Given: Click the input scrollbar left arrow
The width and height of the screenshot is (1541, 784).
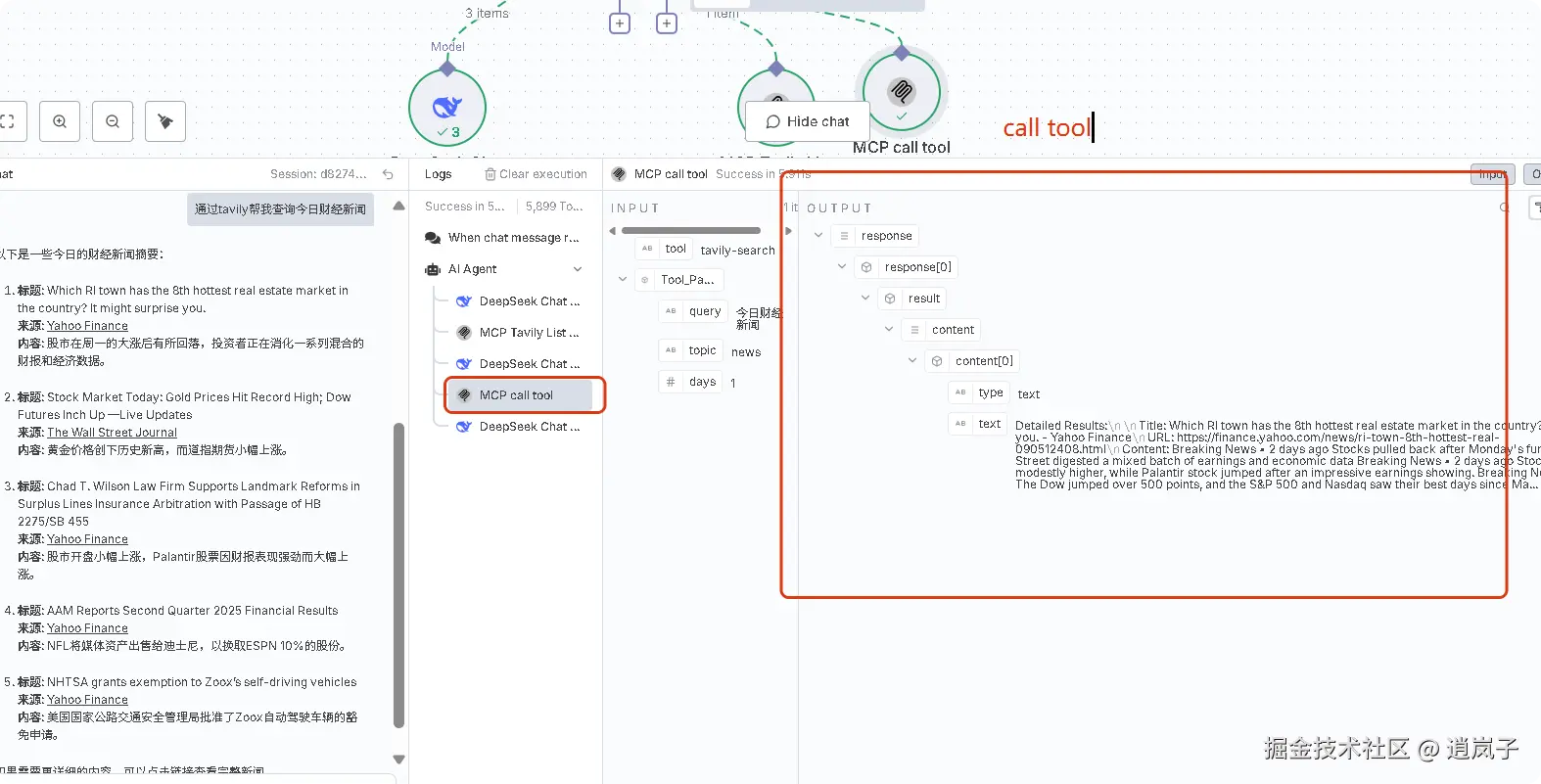Looking at the screenshot, I should [613, 231].
